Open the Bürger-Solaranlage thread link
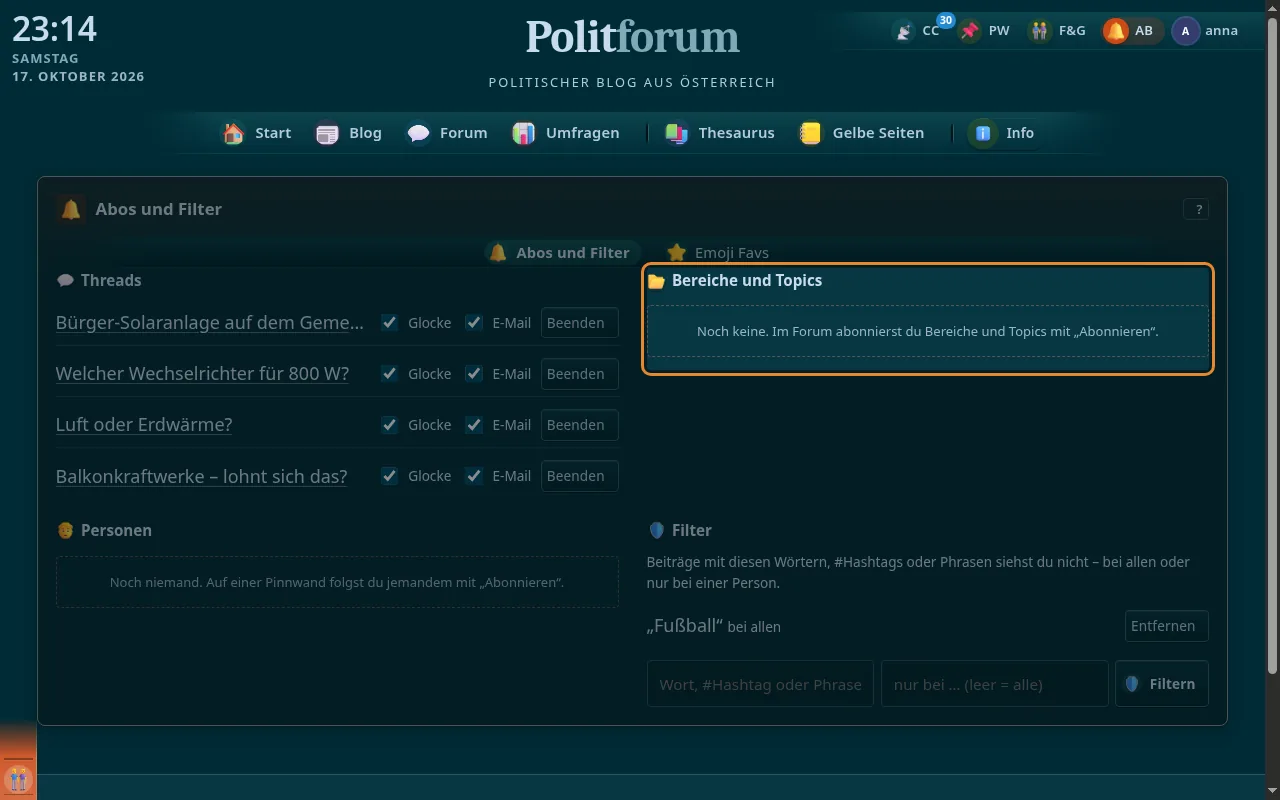1280x800 pixels. tap(210, 323)
